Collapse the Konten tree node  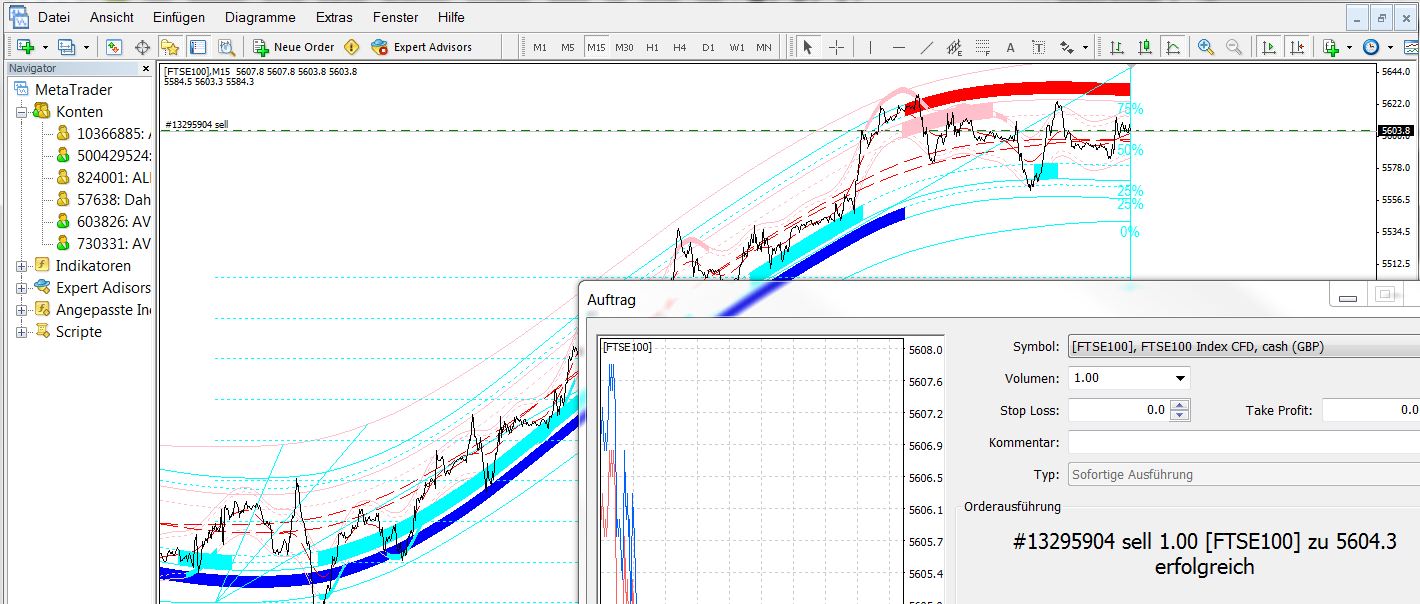click(x=22, y=112)
